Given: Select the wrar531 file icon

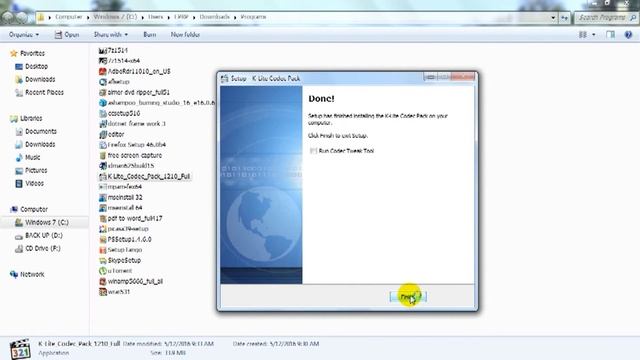Looking at the screenshot, I should pyautogui.click(x=103, y=292).
